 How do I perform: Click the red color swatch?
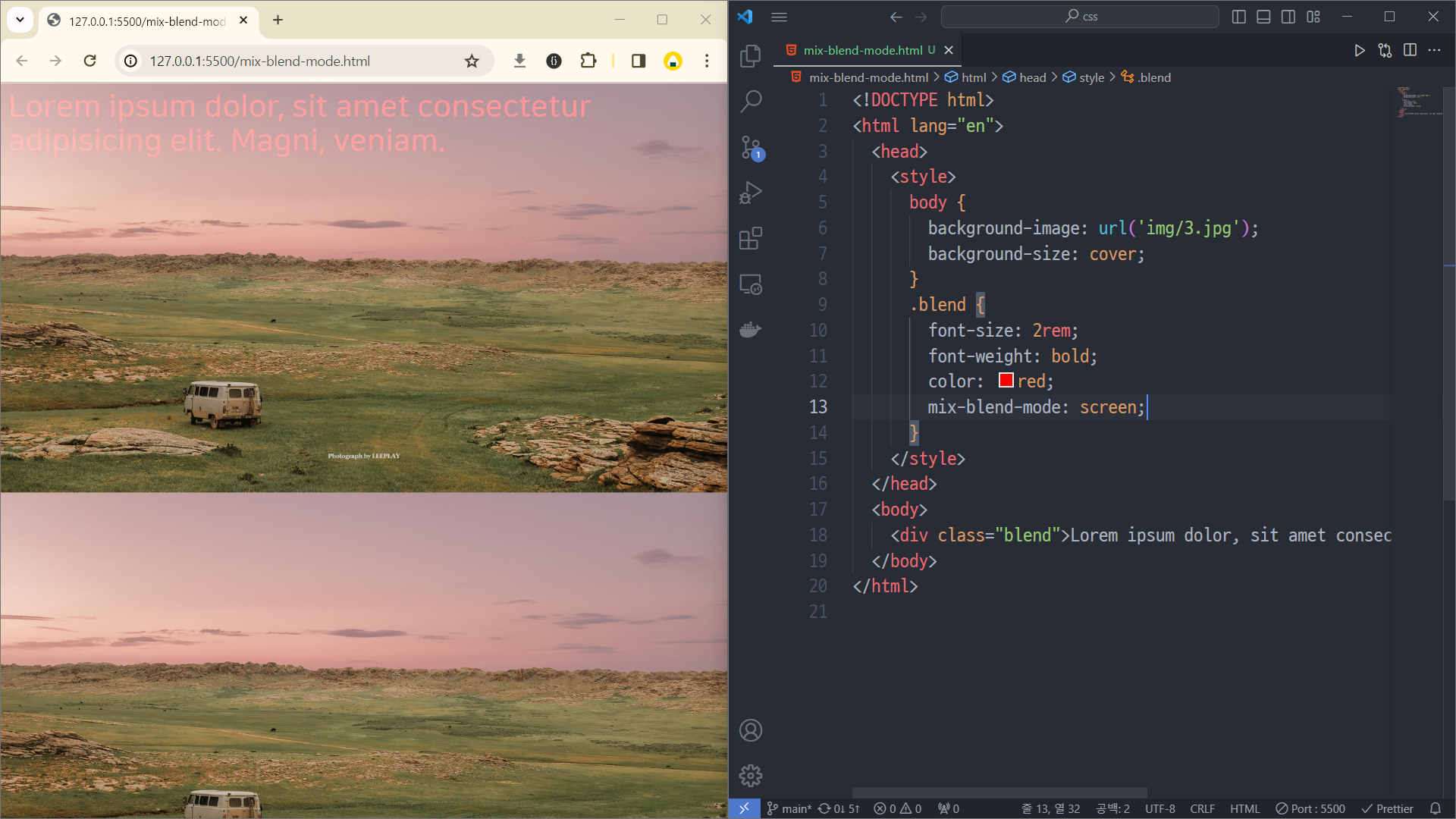pos(1006,381)
